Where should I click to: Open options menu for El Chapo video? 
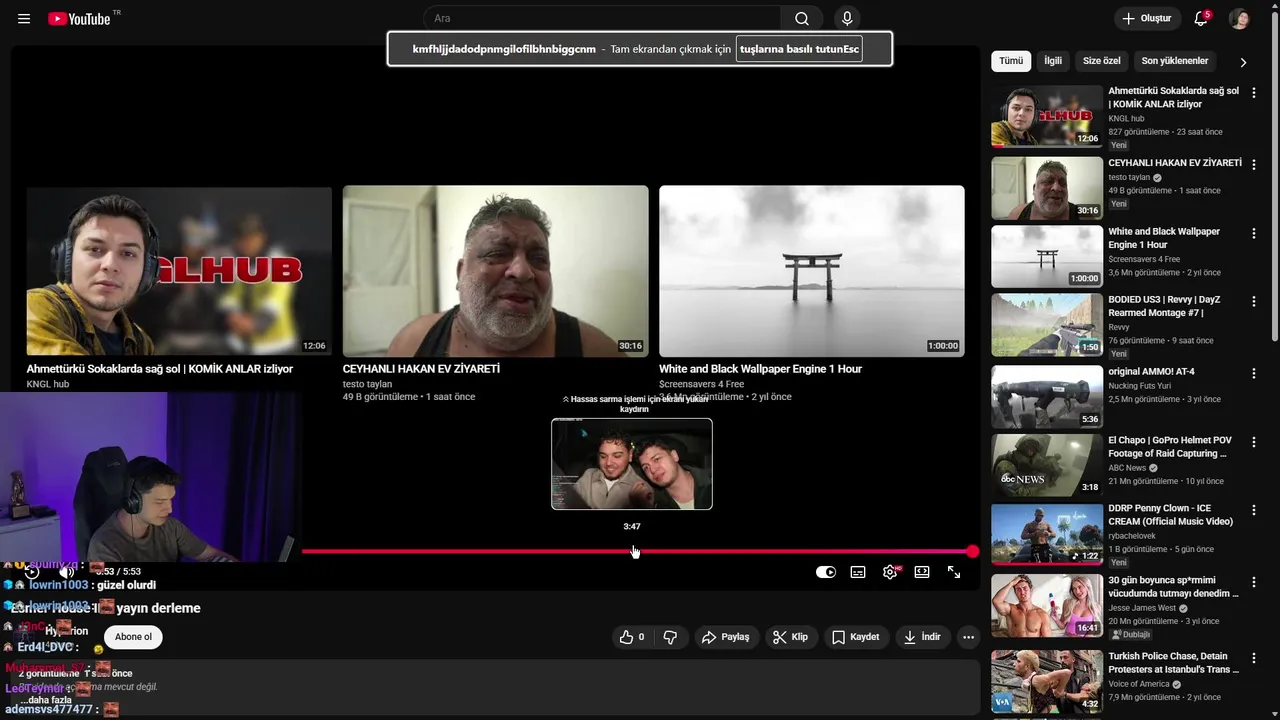point(1254,441)
